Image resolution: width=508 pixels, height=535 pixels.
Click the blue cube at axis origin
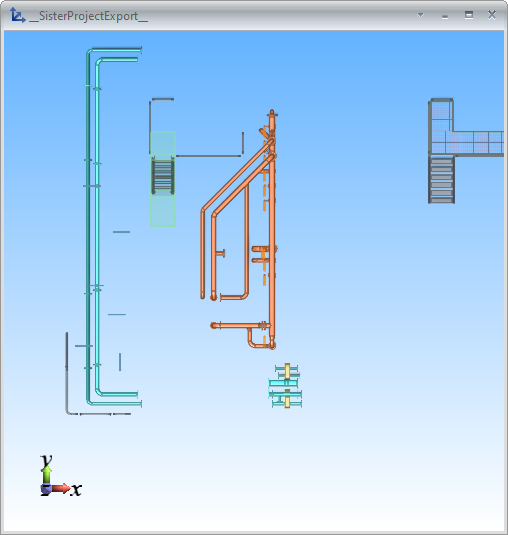coord(46,489)
